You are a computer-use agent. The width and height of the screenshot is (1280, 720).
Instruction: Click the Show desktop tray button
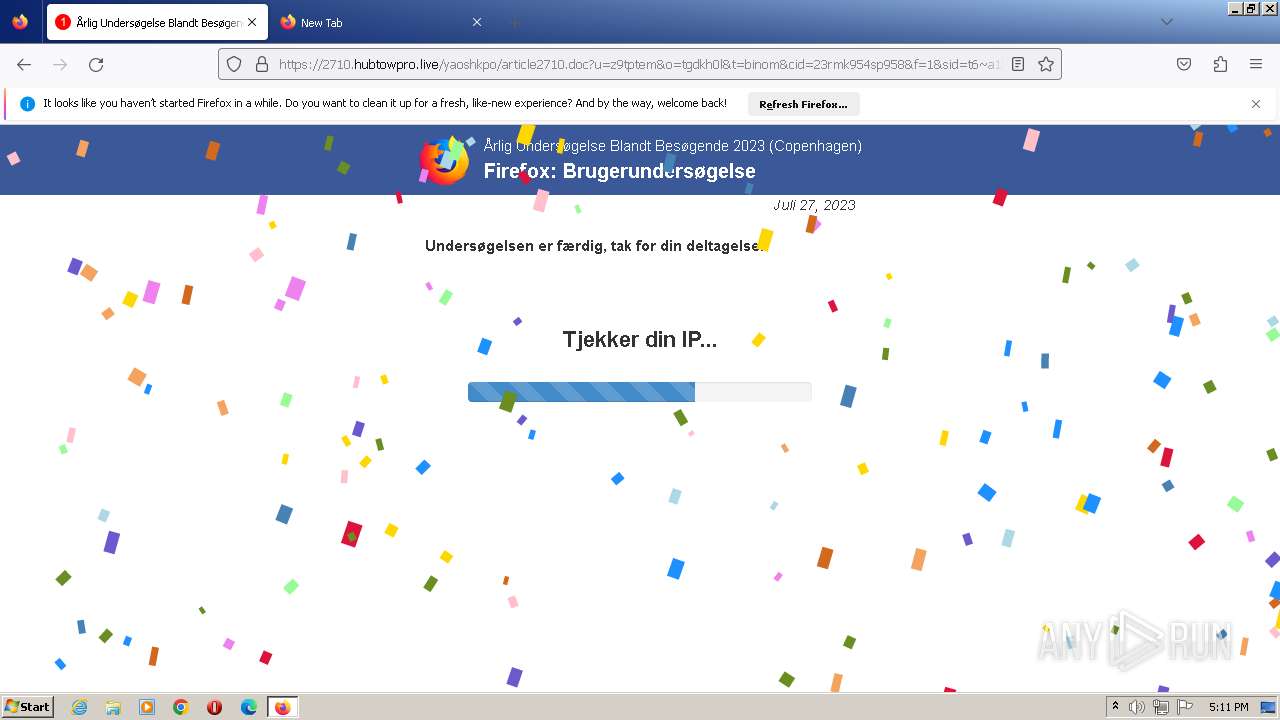tap(1268, 707)
